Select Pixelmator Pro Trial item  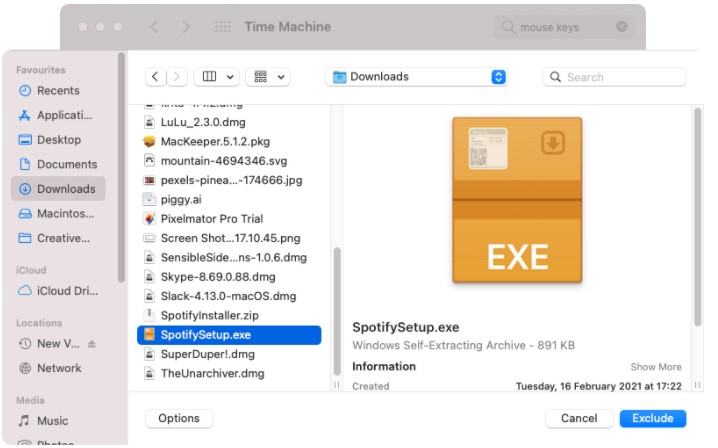(x=229, y=219)
